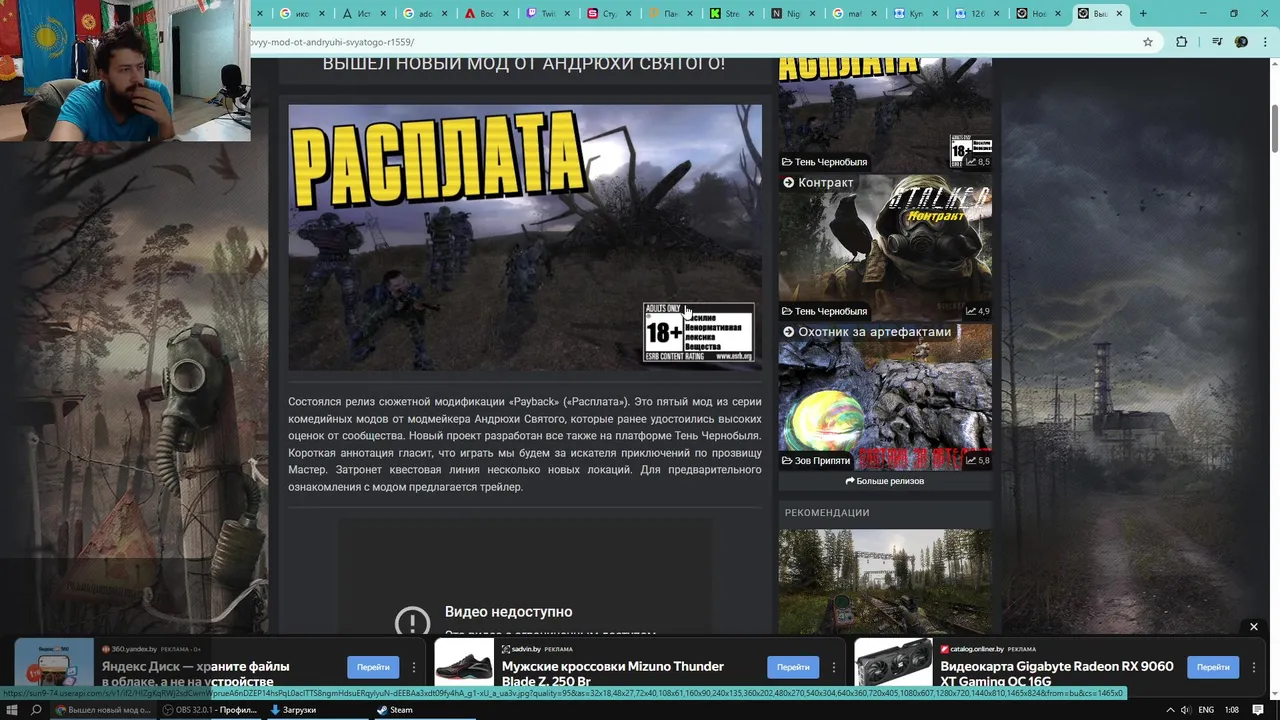Switch to OBS 32.0.1 in taskbar
Screen dimensions: 1280x720
(210, 710)
